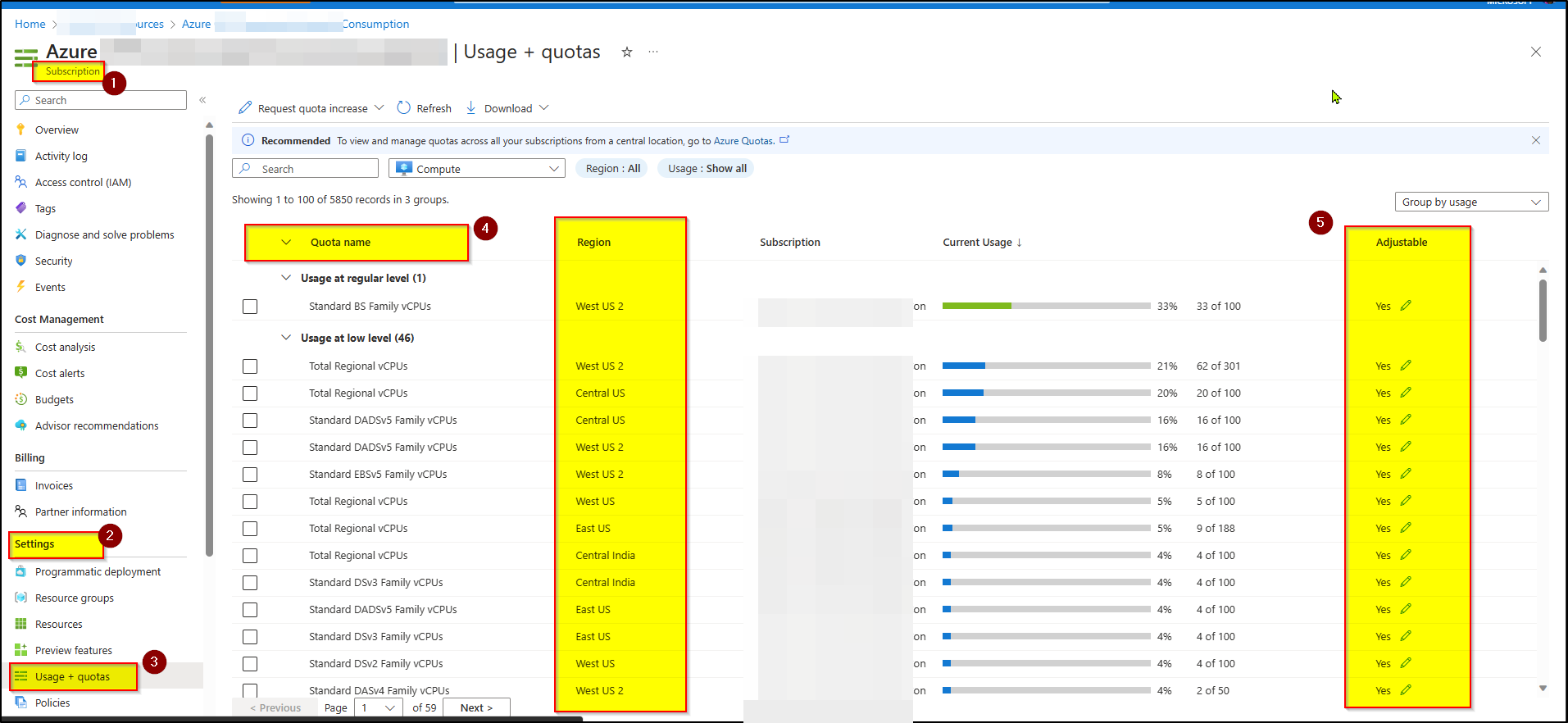
Task: Edit quota pencil for 2 of 50 row
Action: [1406, 690]
